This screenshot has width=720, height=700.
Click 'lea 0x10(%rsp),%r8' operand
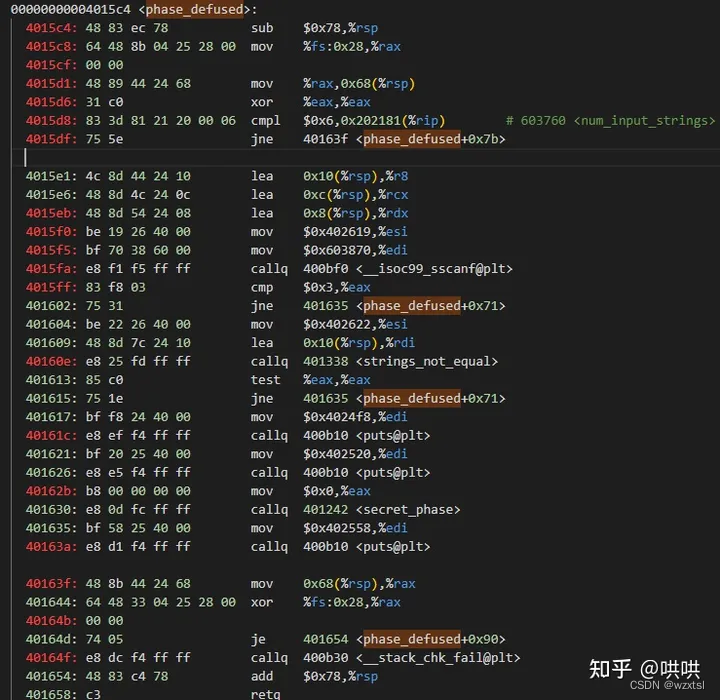tap(355, 176)
